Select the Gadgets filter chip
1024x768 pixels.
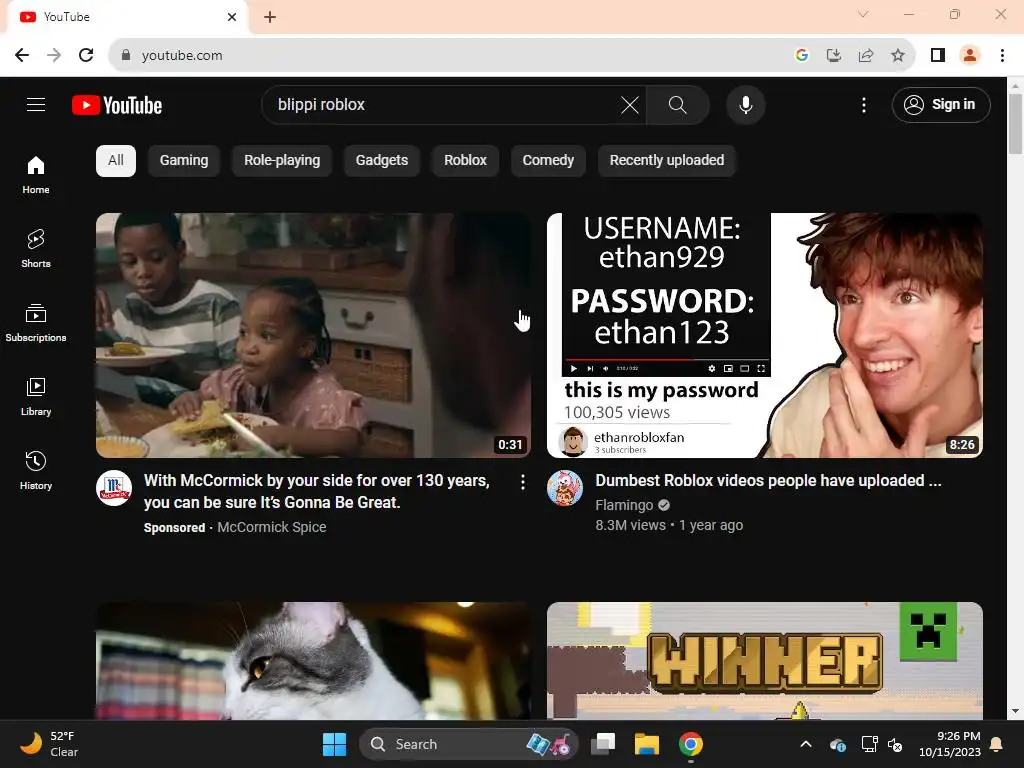[x=381, y=161]
